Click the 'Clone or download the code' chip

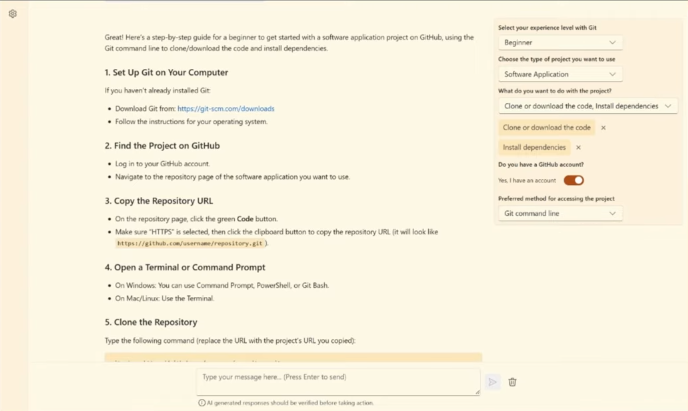click(546, 128)
